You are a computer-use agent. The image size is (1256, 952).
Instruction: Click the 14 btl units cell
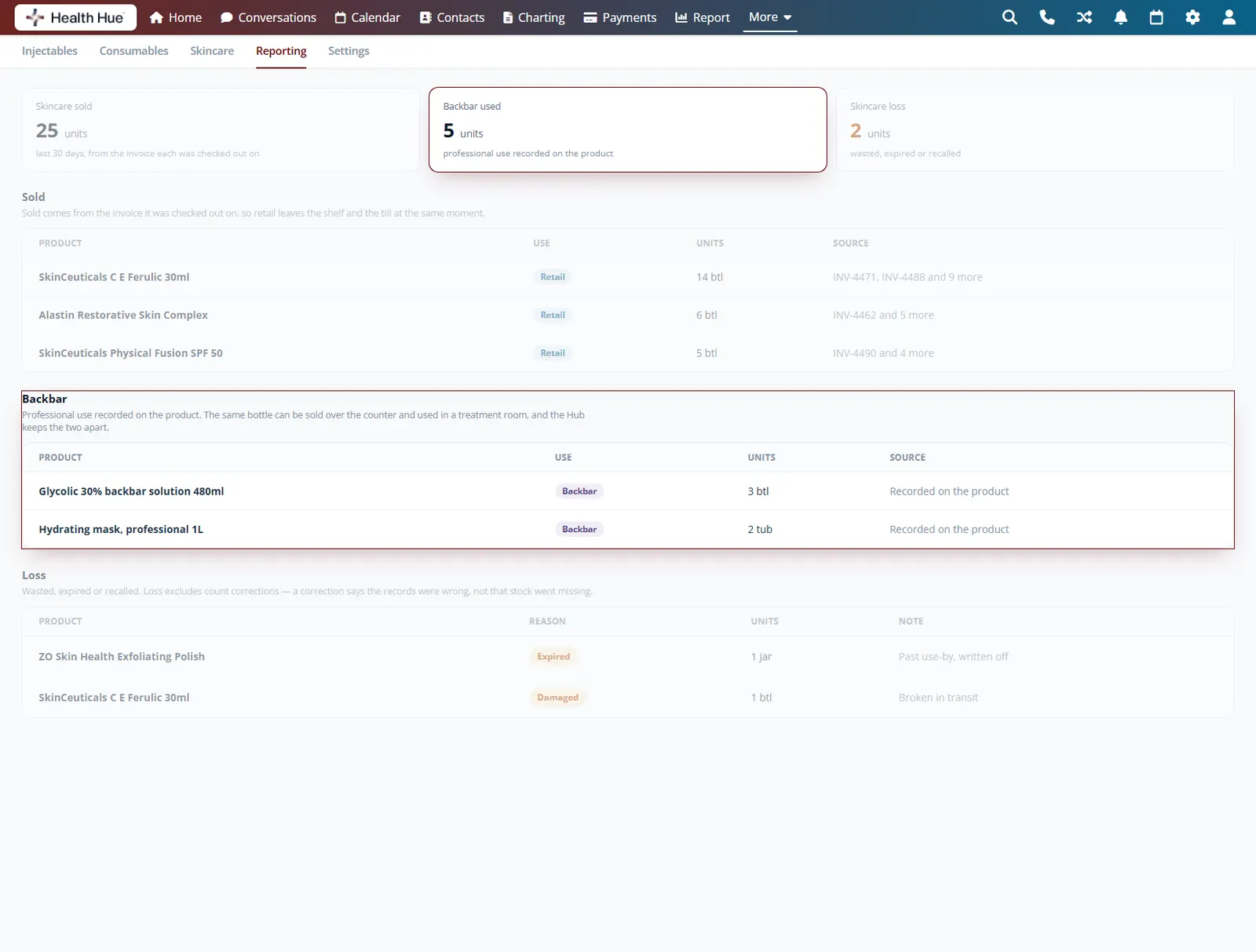coord(710,277)
